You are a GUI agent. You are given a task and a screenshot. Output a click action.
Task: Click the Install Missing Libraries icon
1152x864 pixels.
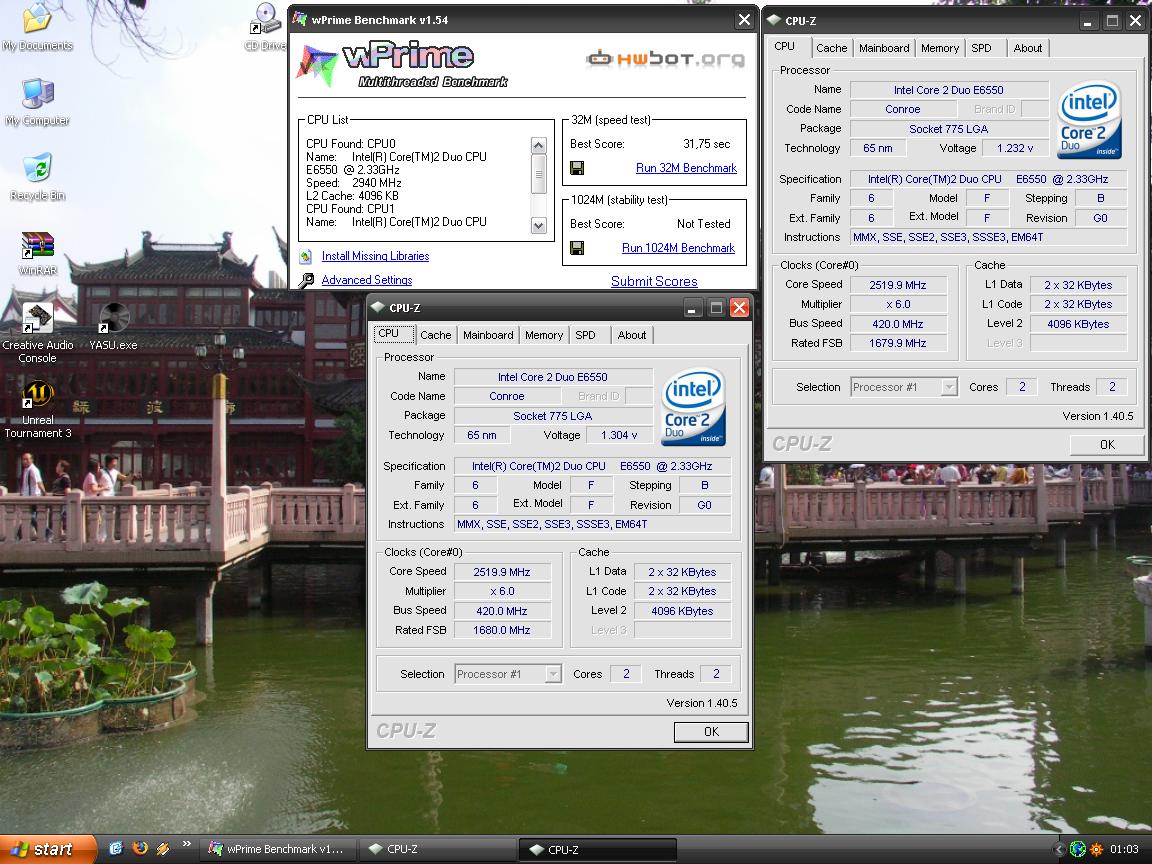[306, 256]
